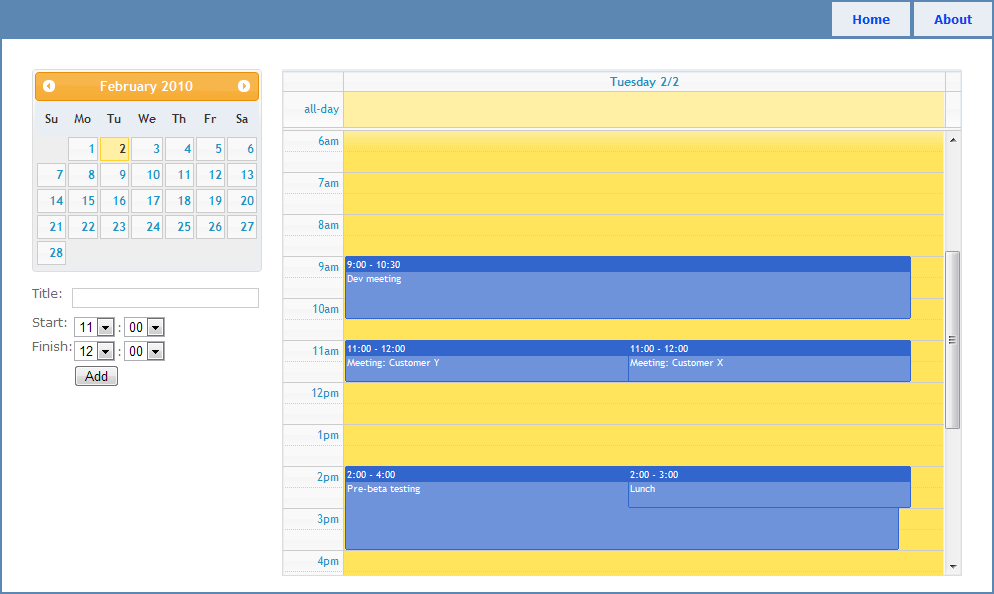Click the 7am time slot

coord(643,183)
